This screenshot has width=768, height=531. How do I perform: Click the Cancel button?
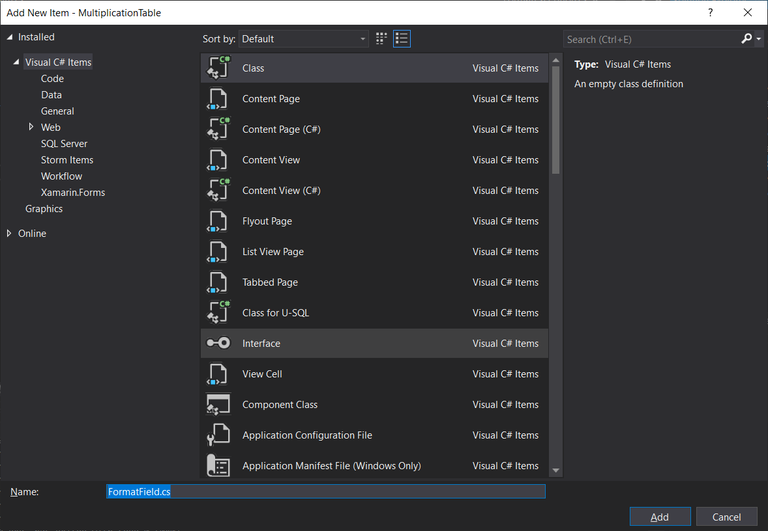point(726,517)
